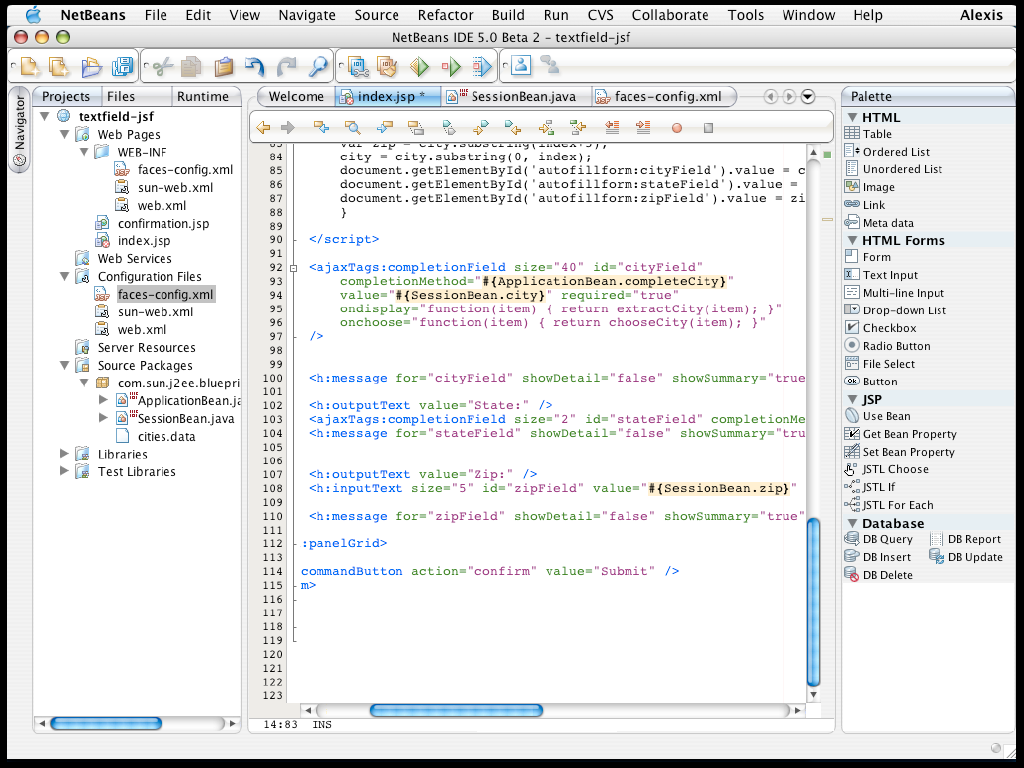1024x768 pixels.
Task: Click the editor Back arrow icon
Action: (263, 127)
